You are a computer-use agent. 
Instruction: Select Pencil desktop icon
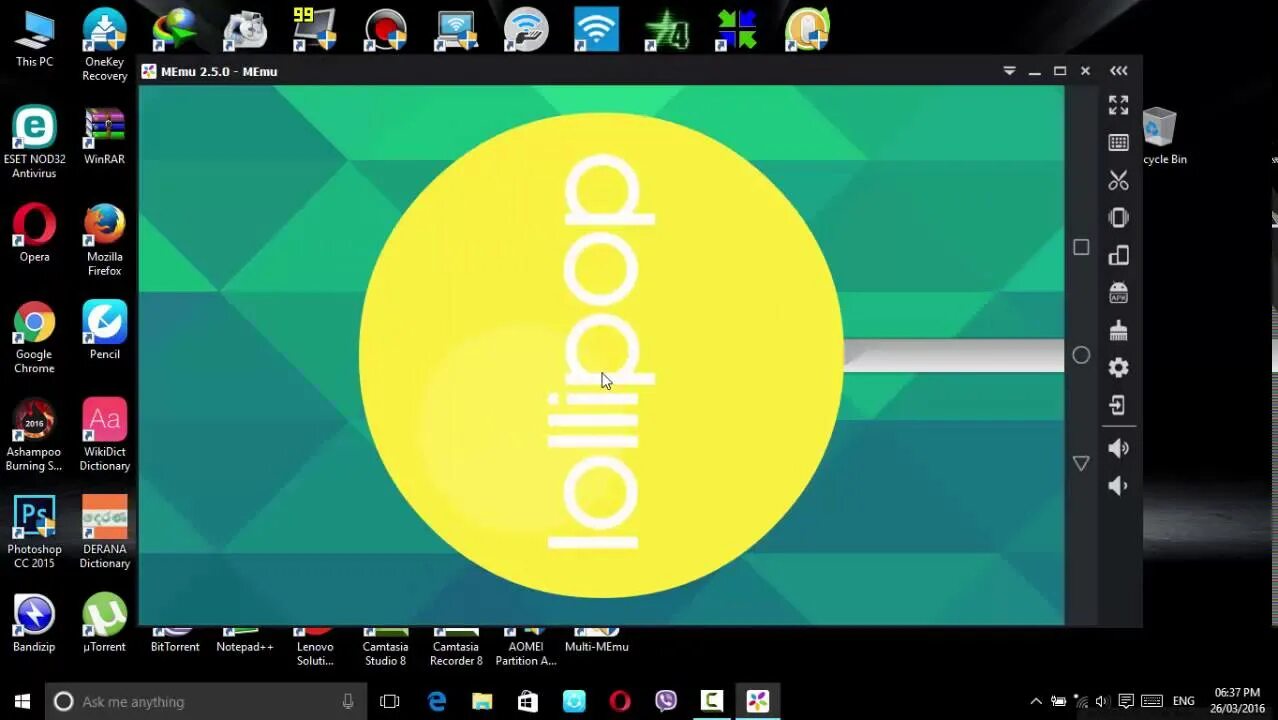click(x=105, y=330)
